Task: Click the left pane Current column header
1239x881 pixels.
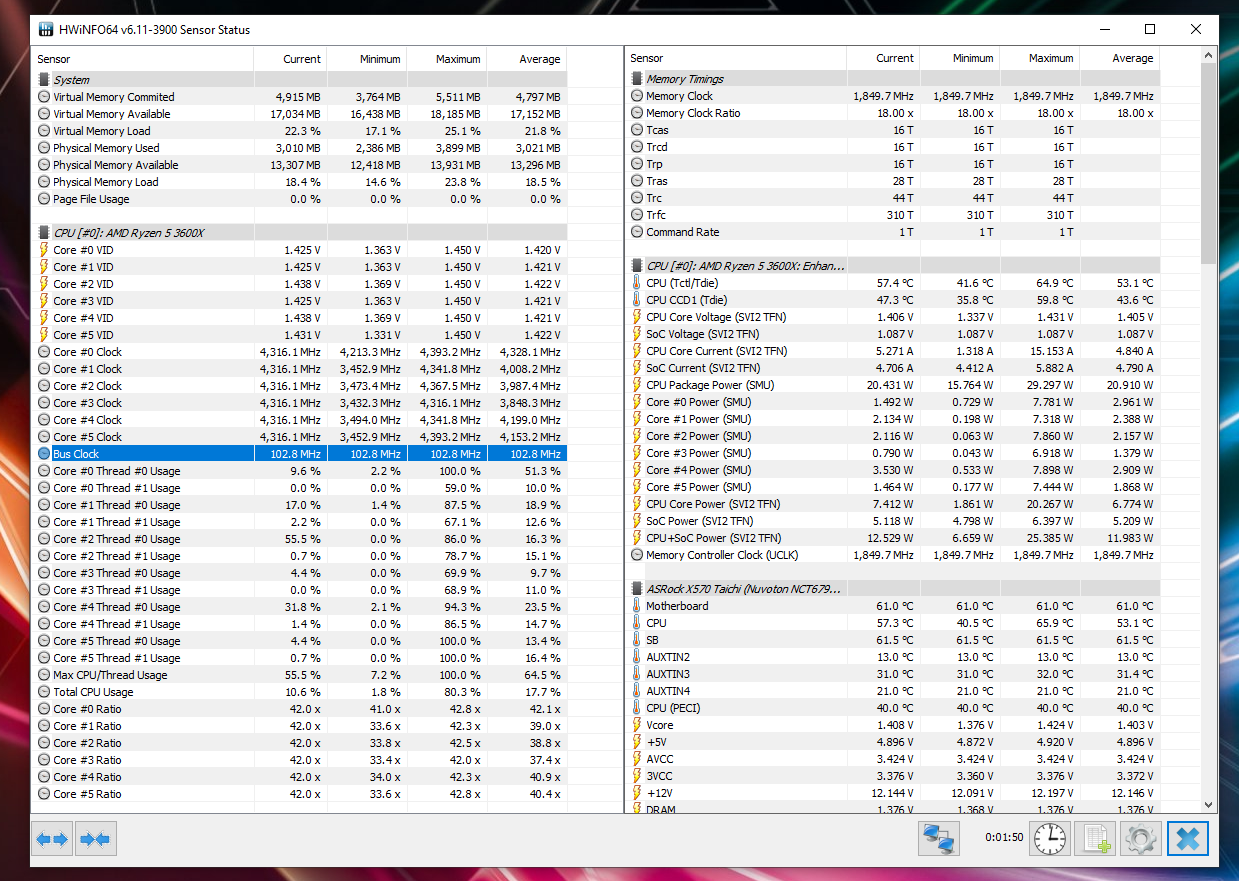Action: (292, 59)
